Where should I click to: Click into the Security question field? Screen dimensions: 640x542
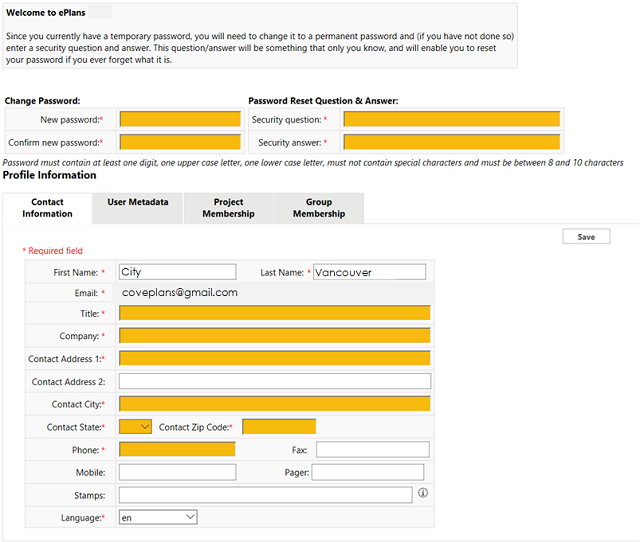[451, 119]
